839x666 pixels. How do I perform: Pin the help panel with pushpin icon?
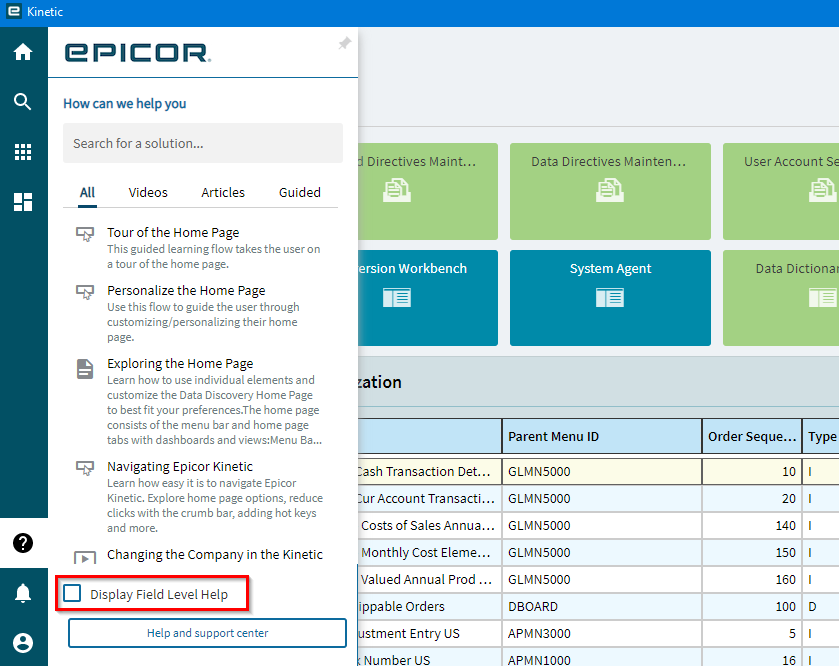345,43
